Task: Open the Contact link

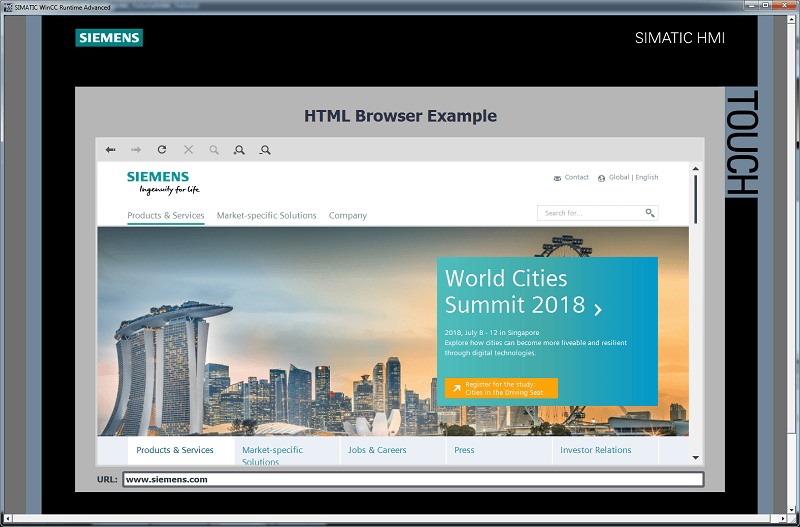Action: tap(577, 177)
